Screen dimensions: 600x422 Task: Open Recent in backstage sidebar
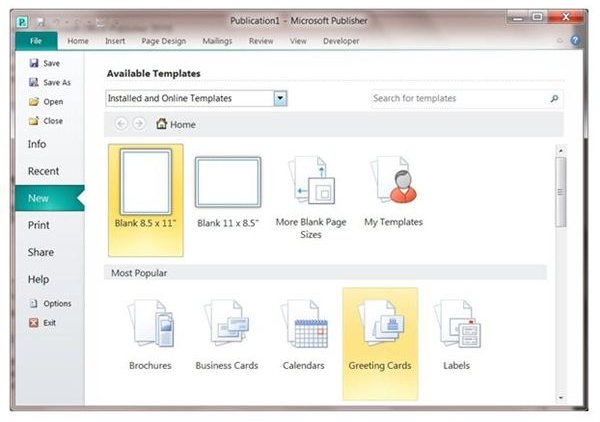[x=43, y=171]
